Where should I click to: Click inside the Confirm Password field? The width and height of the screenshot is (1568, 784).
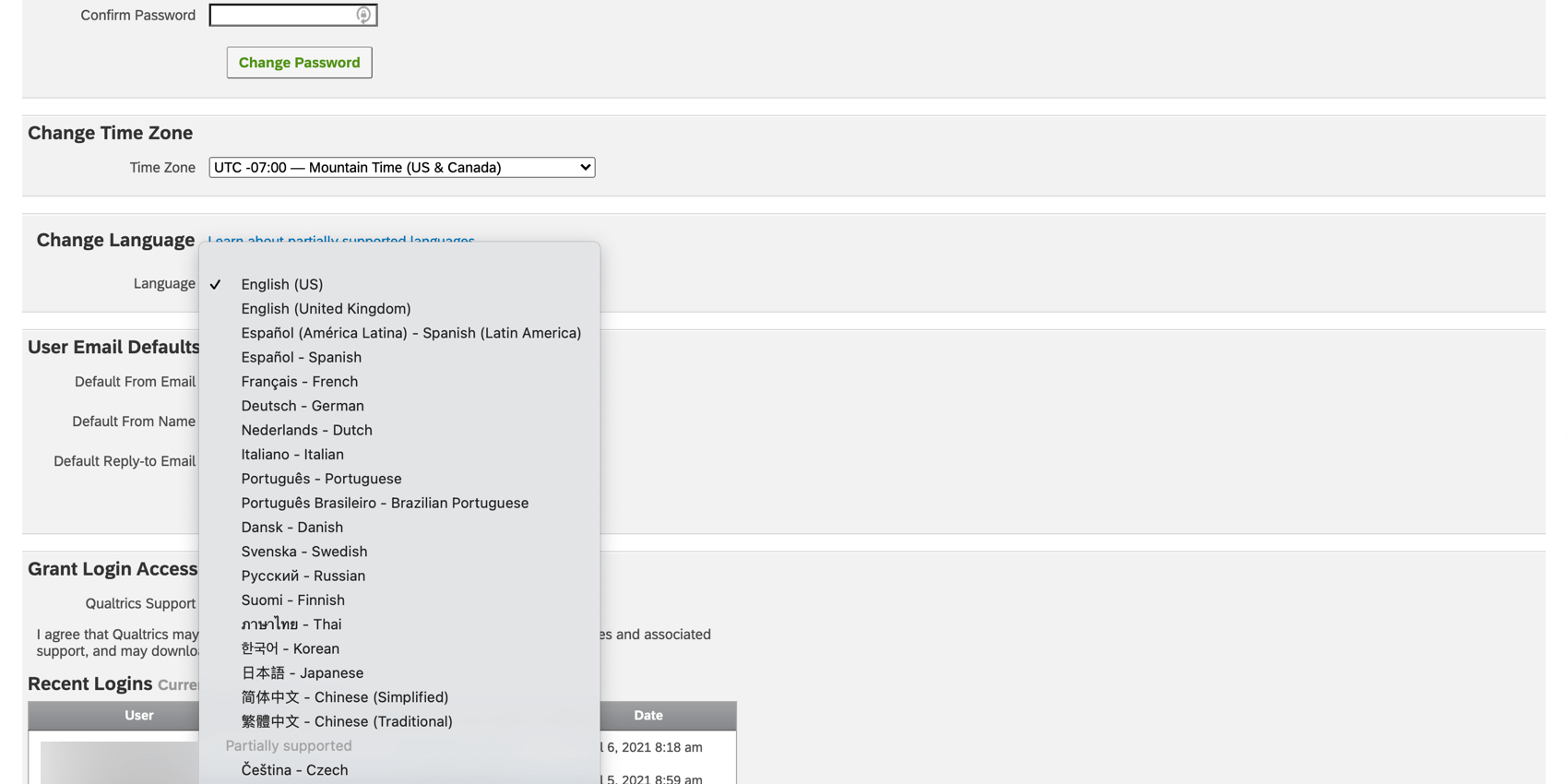pos(281,15)
